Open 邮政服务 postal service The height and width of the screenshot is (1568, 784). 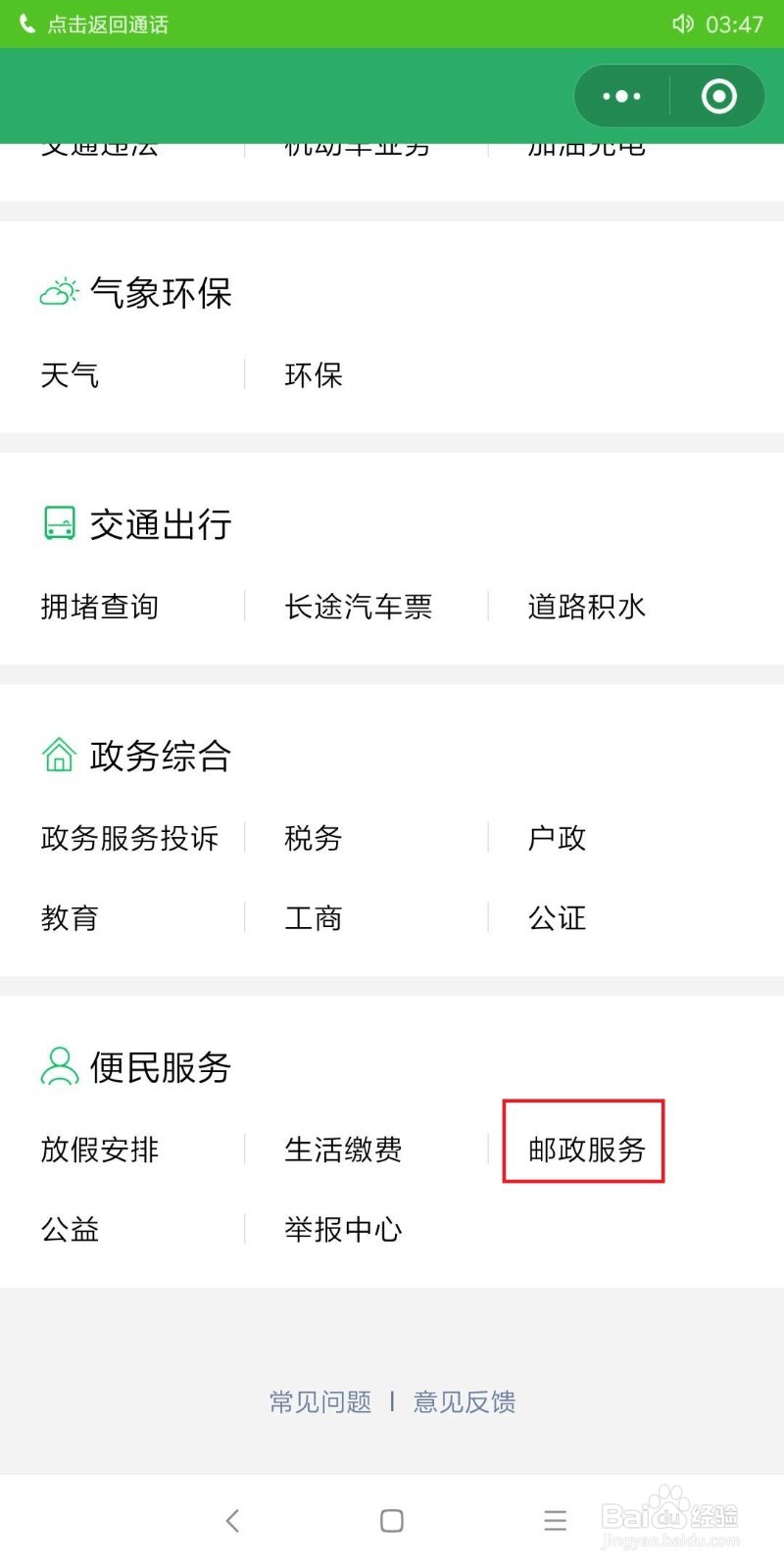click(x=586, y=1149)
